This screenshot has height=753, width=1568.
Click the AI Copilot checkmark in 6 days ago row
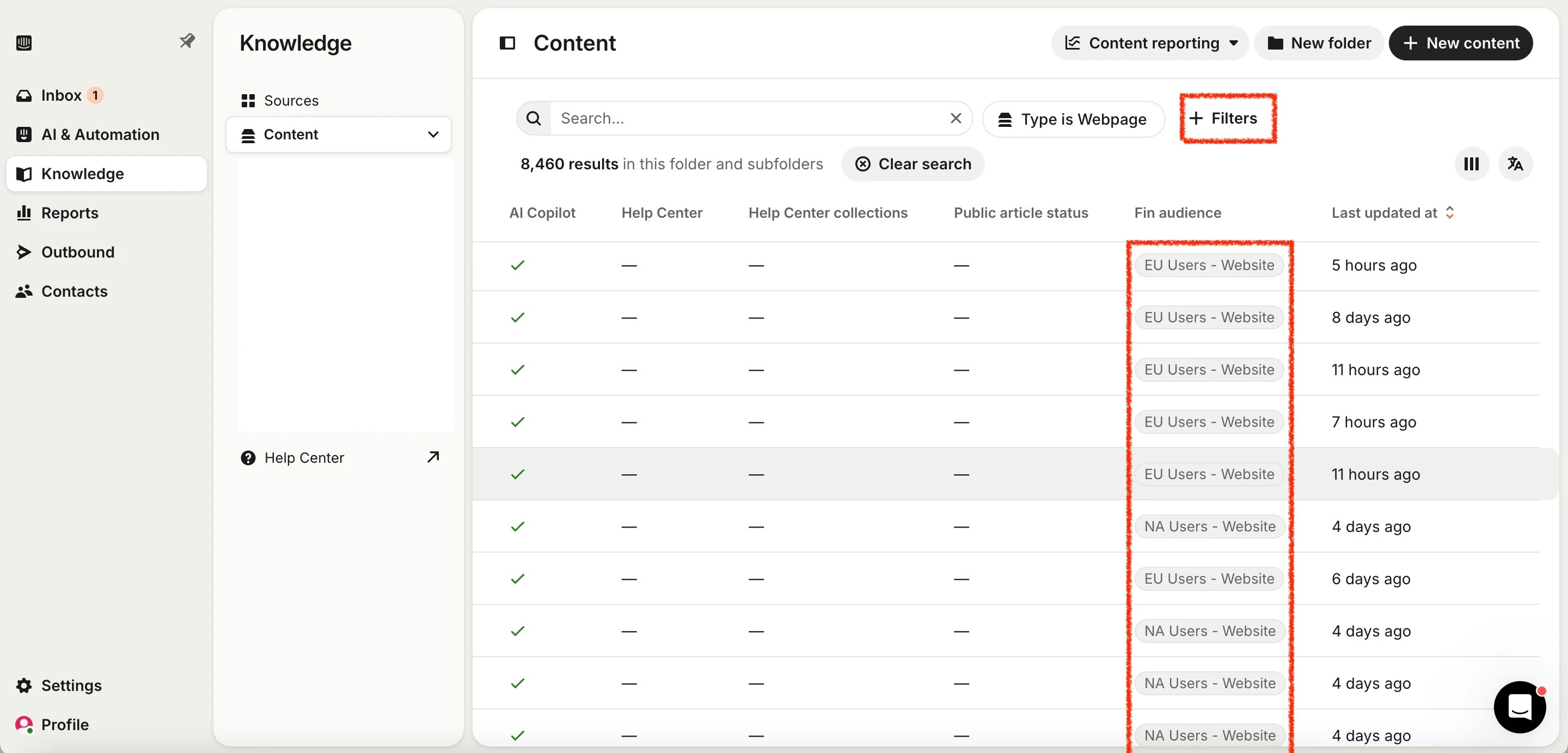coord(517,579)
